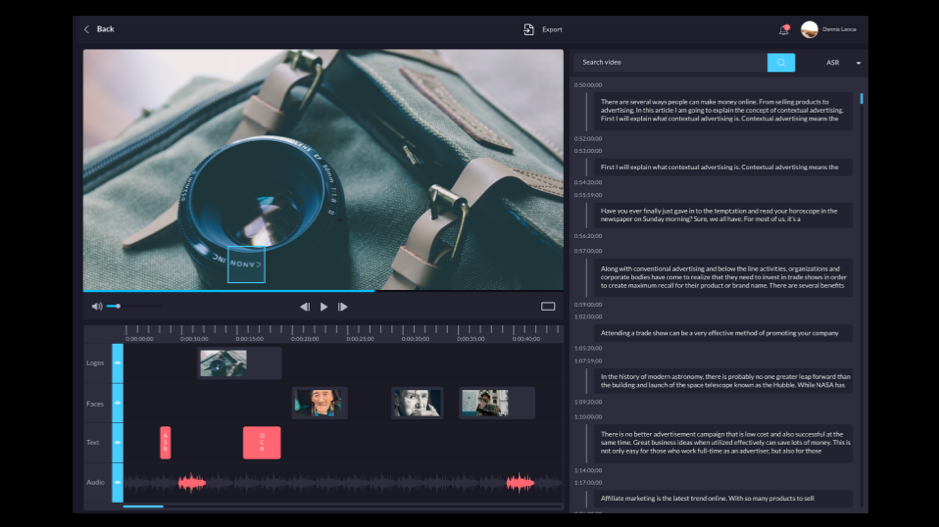The image size is (939, 527).
Task: Enter fullscreen with the rectangle icon
Action: pos(548,306)
